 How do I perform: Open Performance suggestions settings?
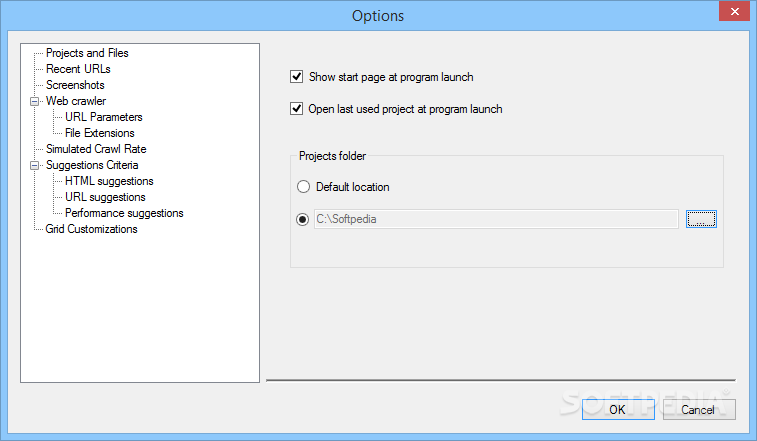point(124,213)
